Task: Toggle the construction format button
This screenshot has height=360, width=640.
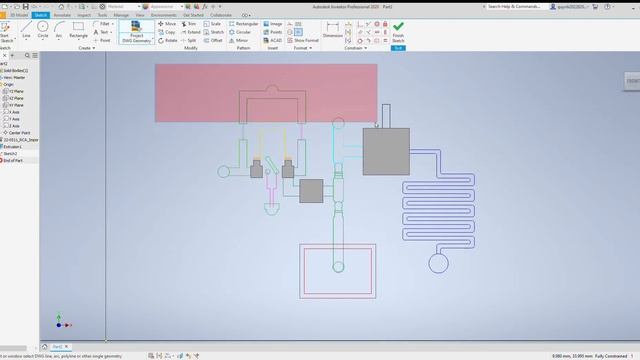Action: tap(290, 24)
